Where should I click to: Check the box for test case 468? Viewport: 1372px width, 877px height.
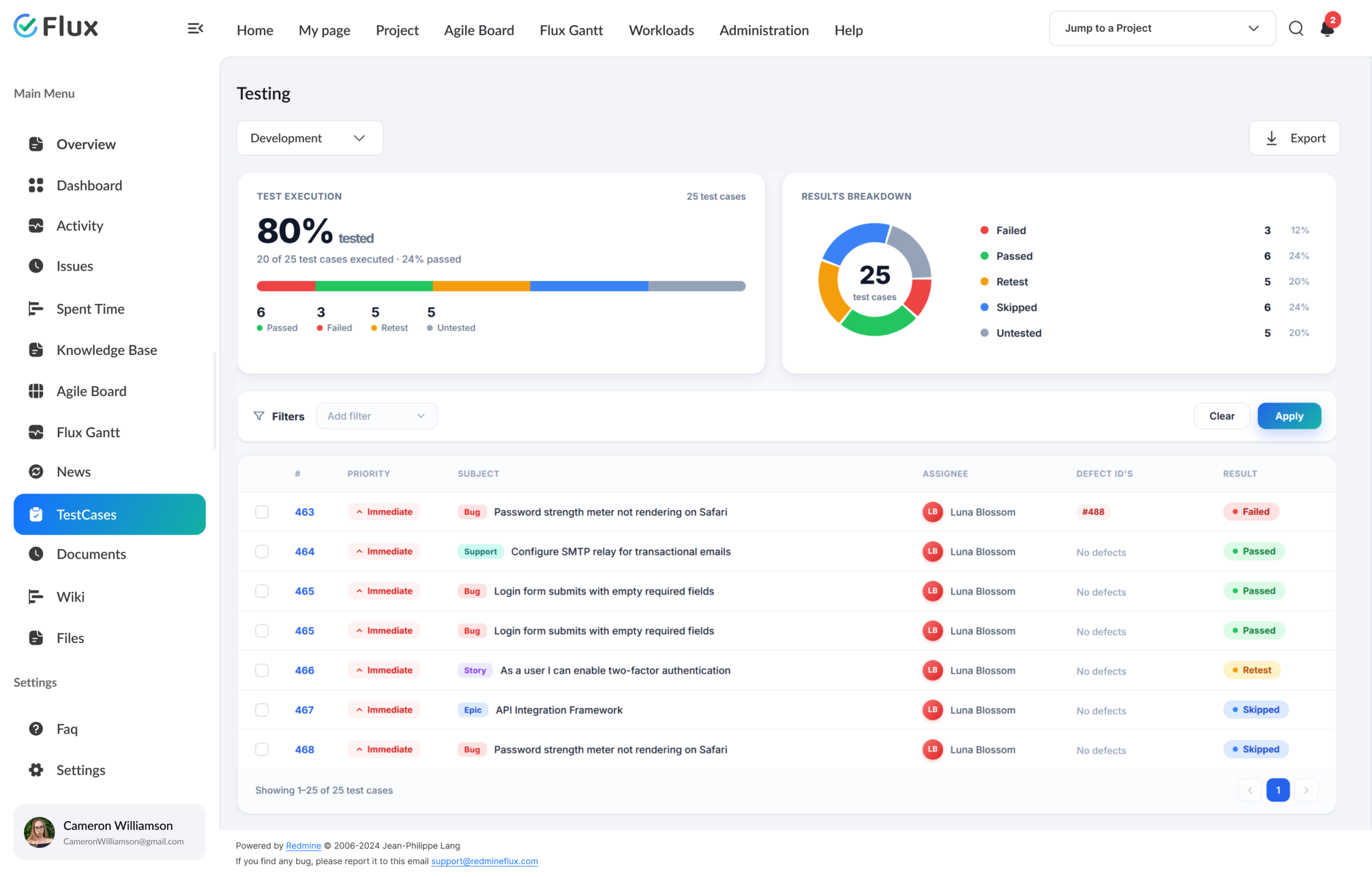pos(262,749)
